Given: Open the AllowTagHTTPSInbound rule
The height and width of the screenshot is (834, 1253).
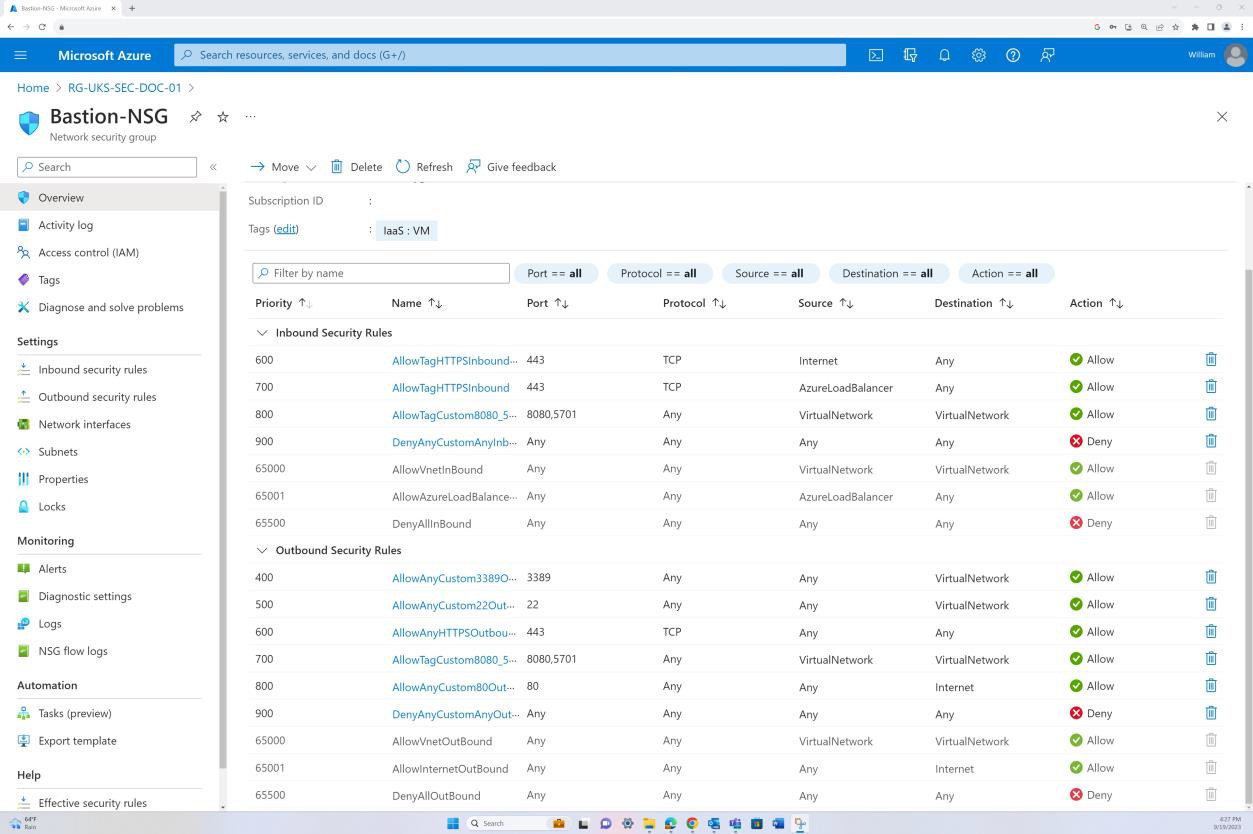Looking at the screenshot, I should pyautogui.click(x=449, y=387).
